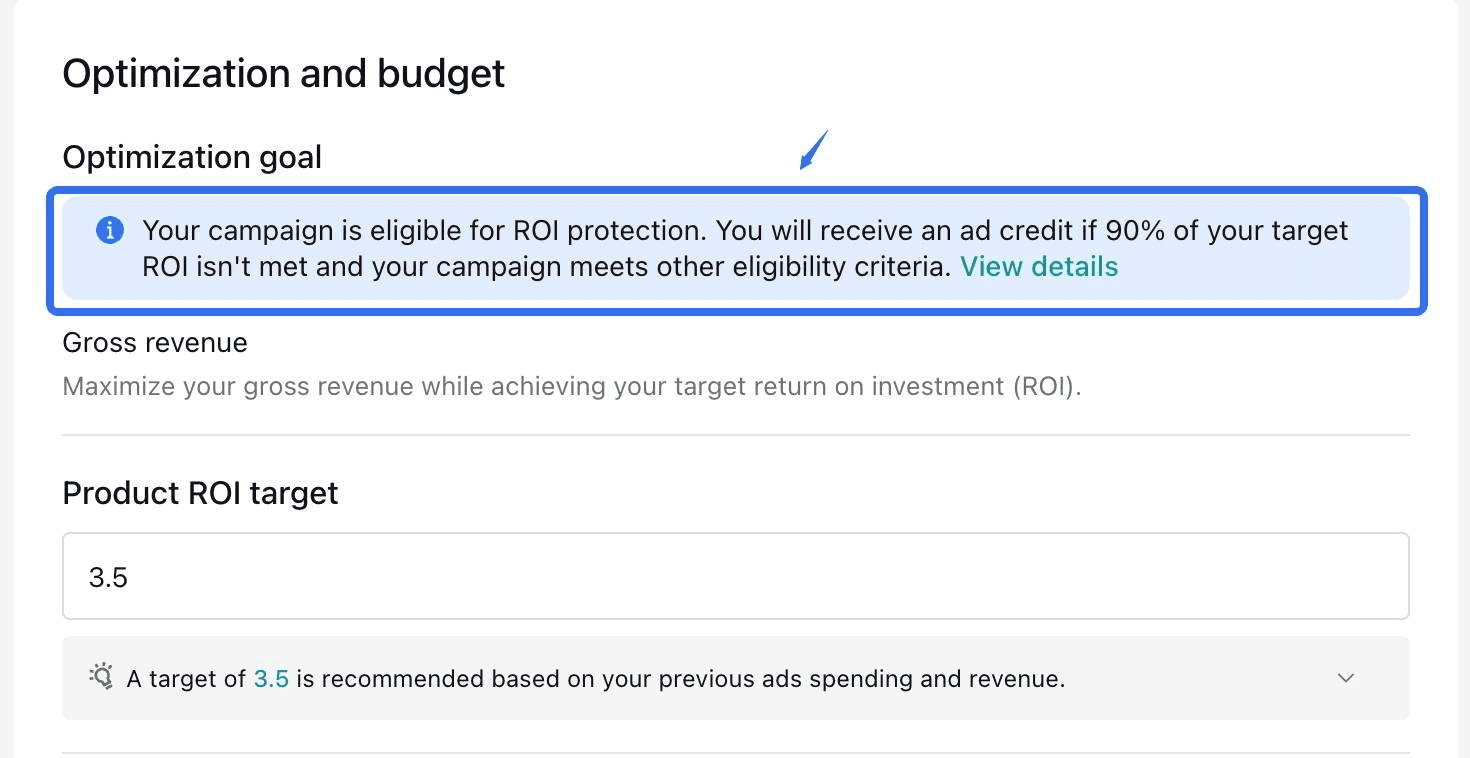1470x758 pixels.
Task: Open the View details link
Action: [1039, 266]
